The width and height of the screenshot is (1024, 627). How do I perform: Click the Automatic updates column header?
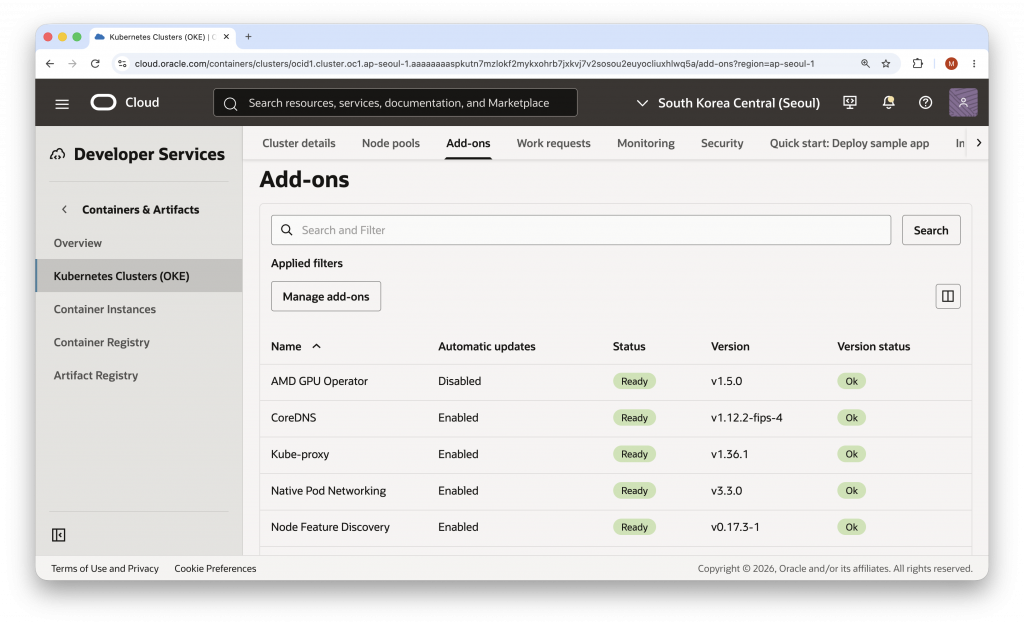487,346
